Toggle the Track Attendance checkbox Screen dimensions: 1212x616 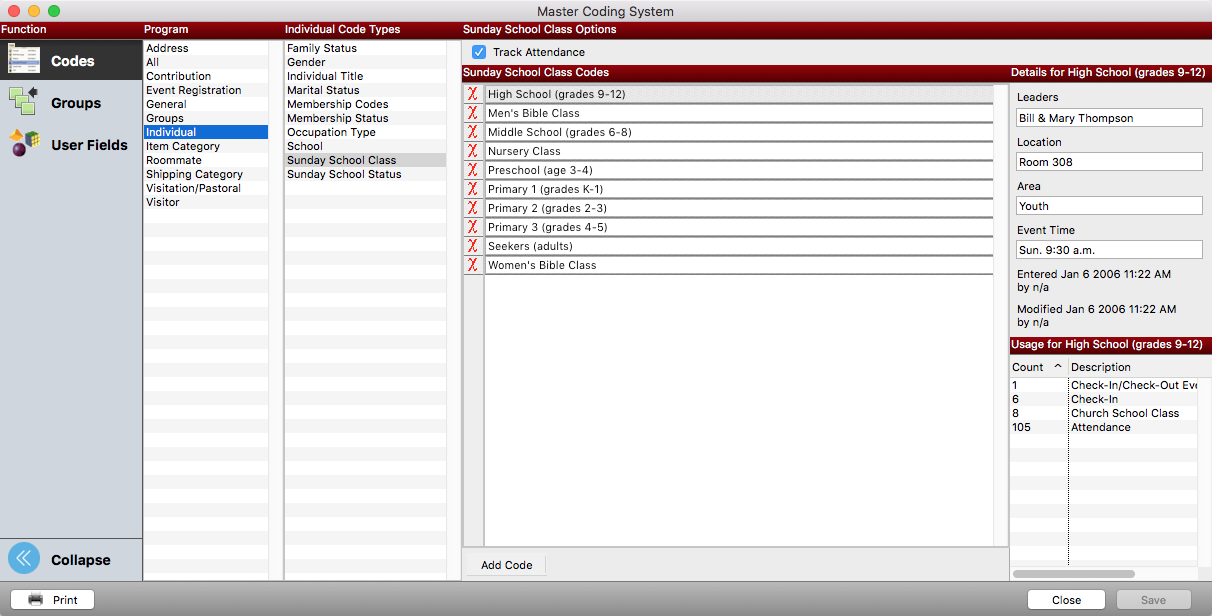point(479,52)
